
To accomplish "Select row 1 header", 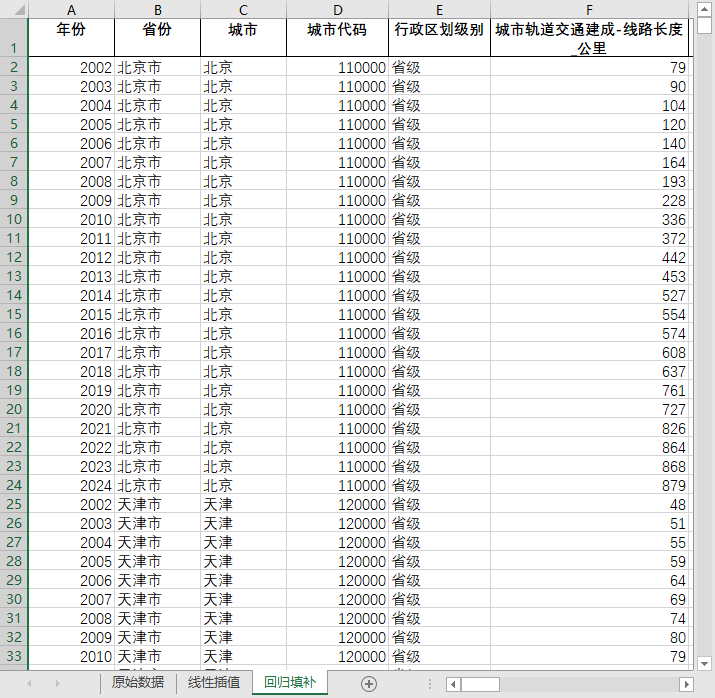I will coord(14,38).
